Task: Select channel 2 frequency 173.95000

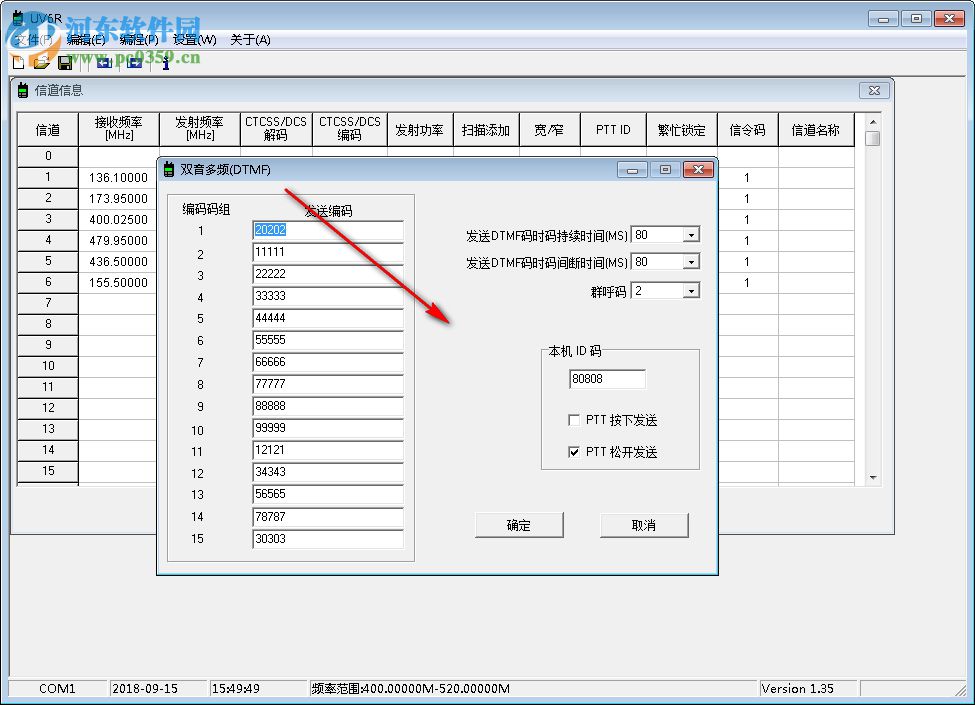Action: 118,199
